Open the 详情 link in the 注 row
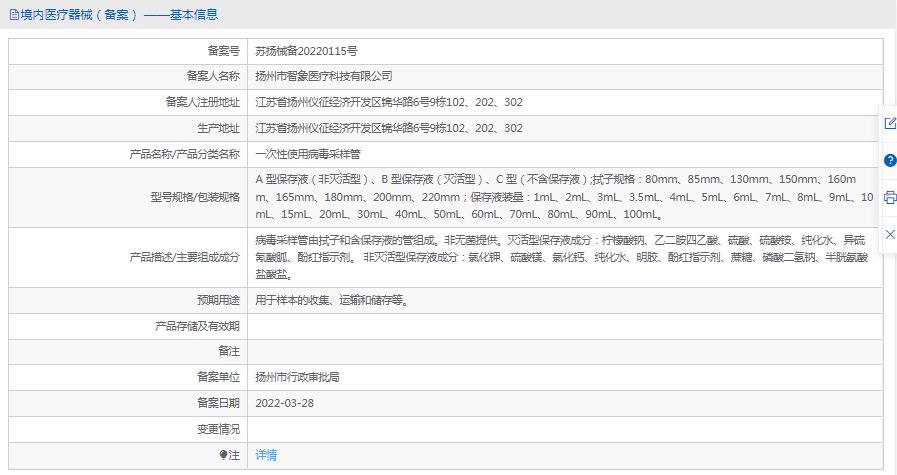This screenshot has width=897, height=475. [266, 455]
